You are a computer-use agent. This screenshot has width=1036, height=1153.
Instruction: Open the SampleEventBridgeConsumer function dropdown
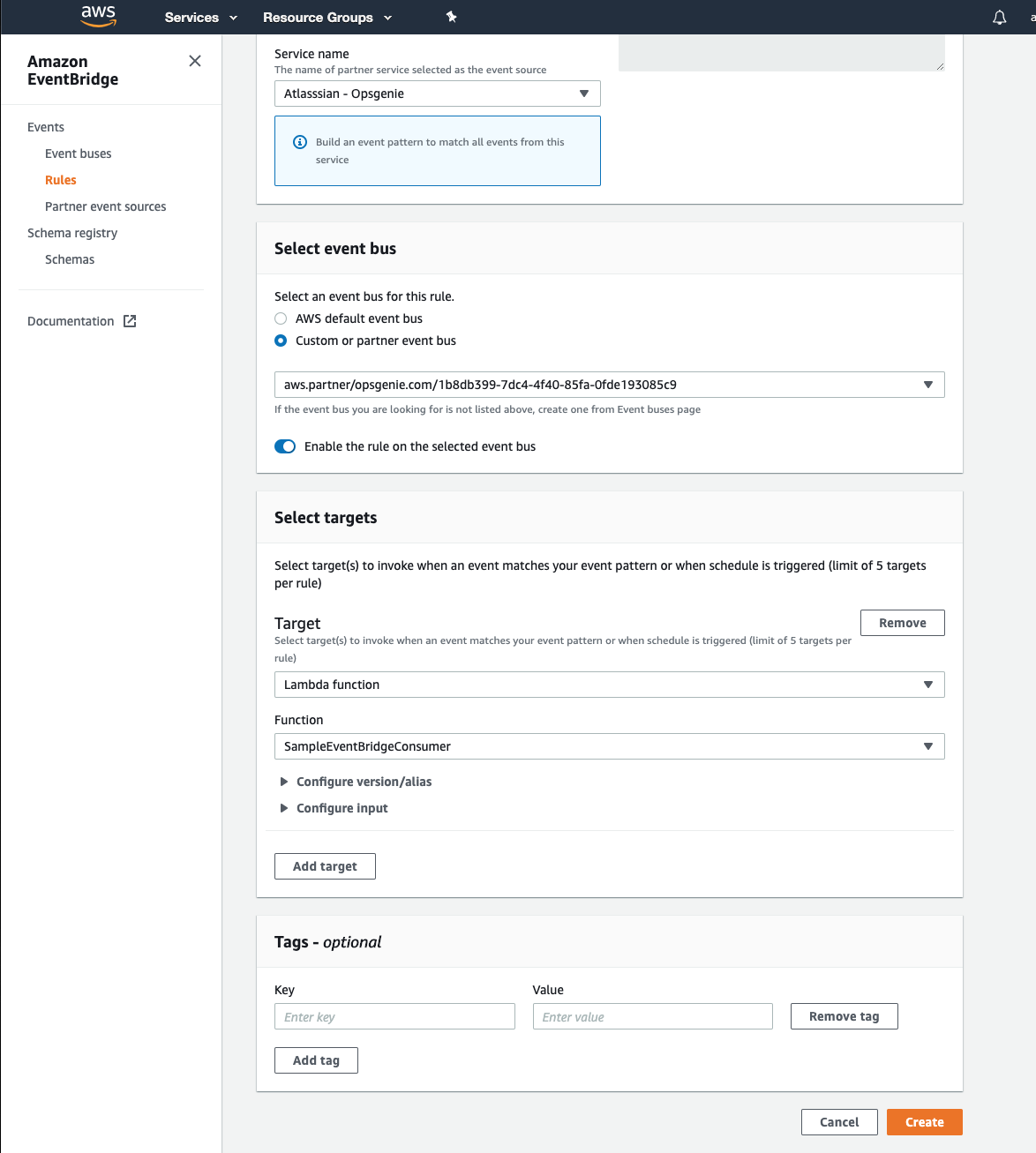(x=610, y=746)
